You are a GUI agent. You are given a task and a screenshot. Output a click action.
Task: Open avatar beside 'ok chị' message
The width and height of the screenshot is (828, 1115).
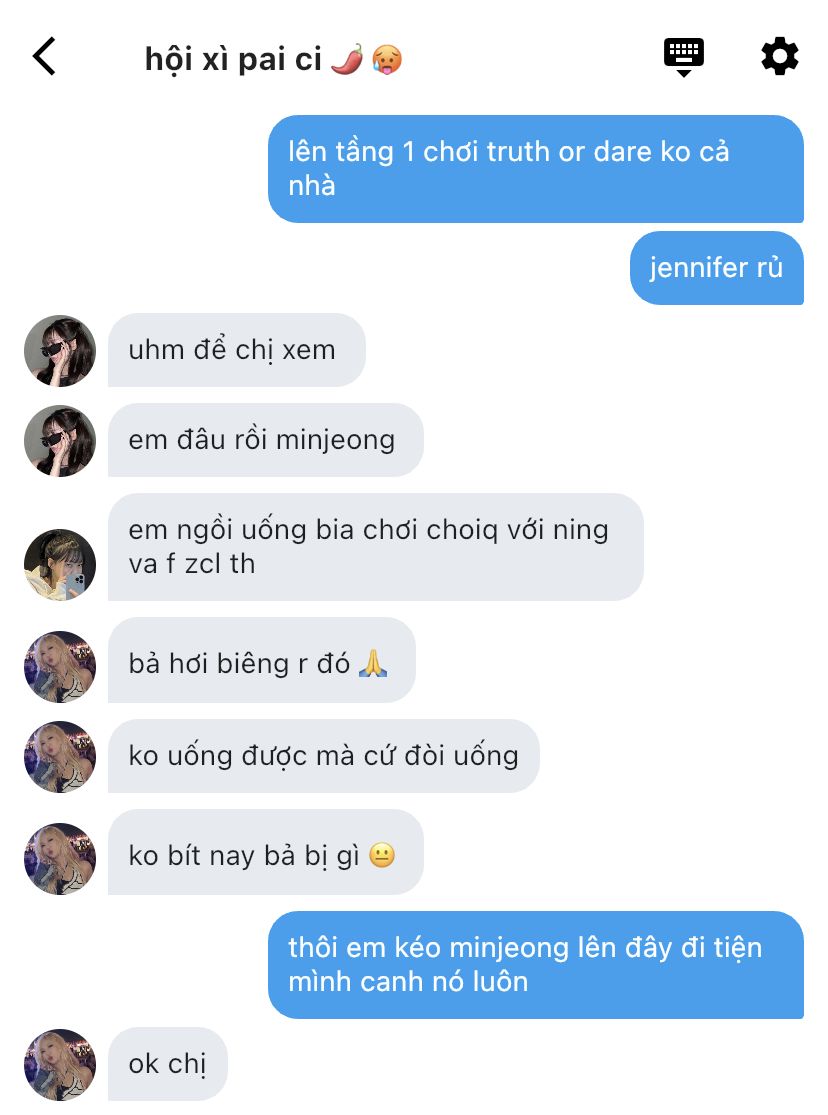[60, 1065]
